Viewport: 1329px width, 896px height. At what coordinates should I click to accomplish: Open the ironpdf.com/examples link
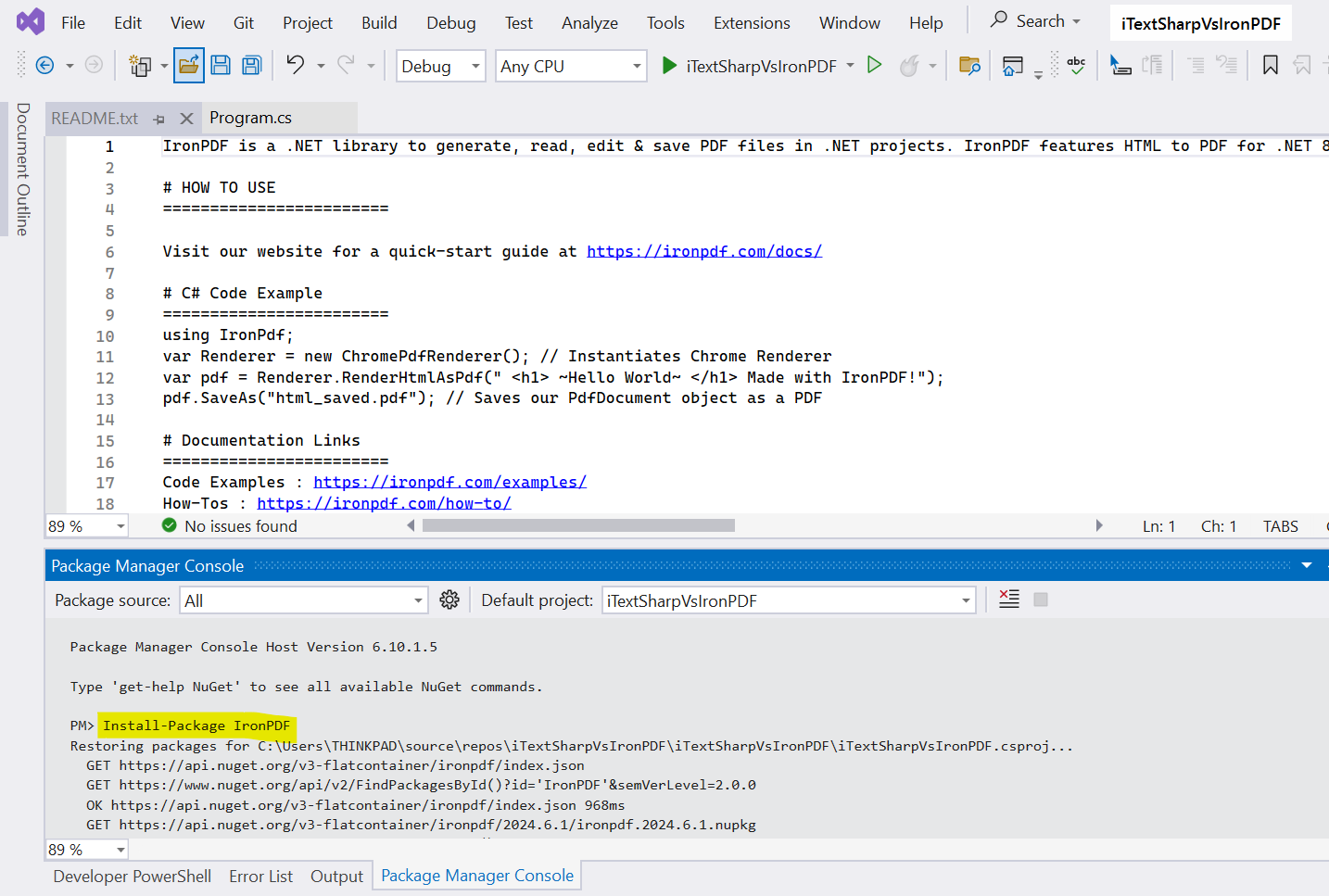pyautogui.click(x=449, y=482)
